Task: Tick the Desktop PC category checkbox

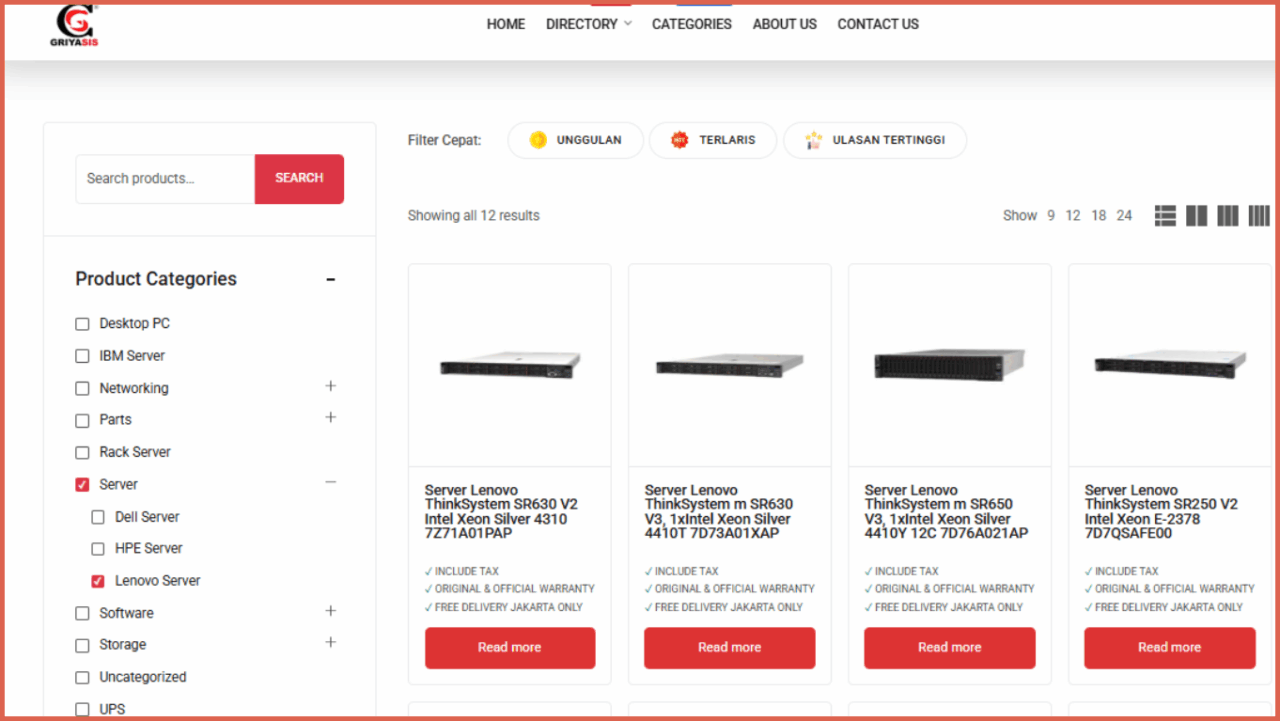Action: coord(82,324)
